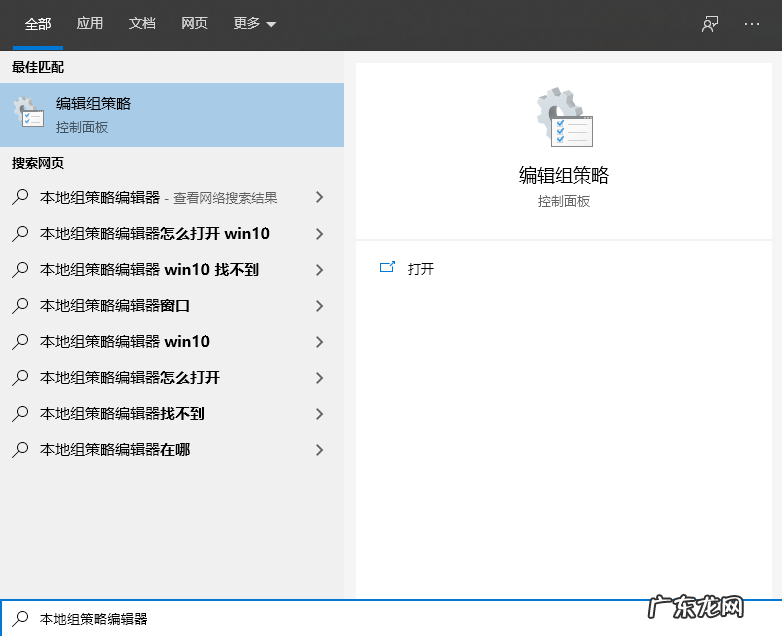Select suggestion 本地组策略编辑器在哪
The image size is (782, 636).
click(x=172, y=450)
